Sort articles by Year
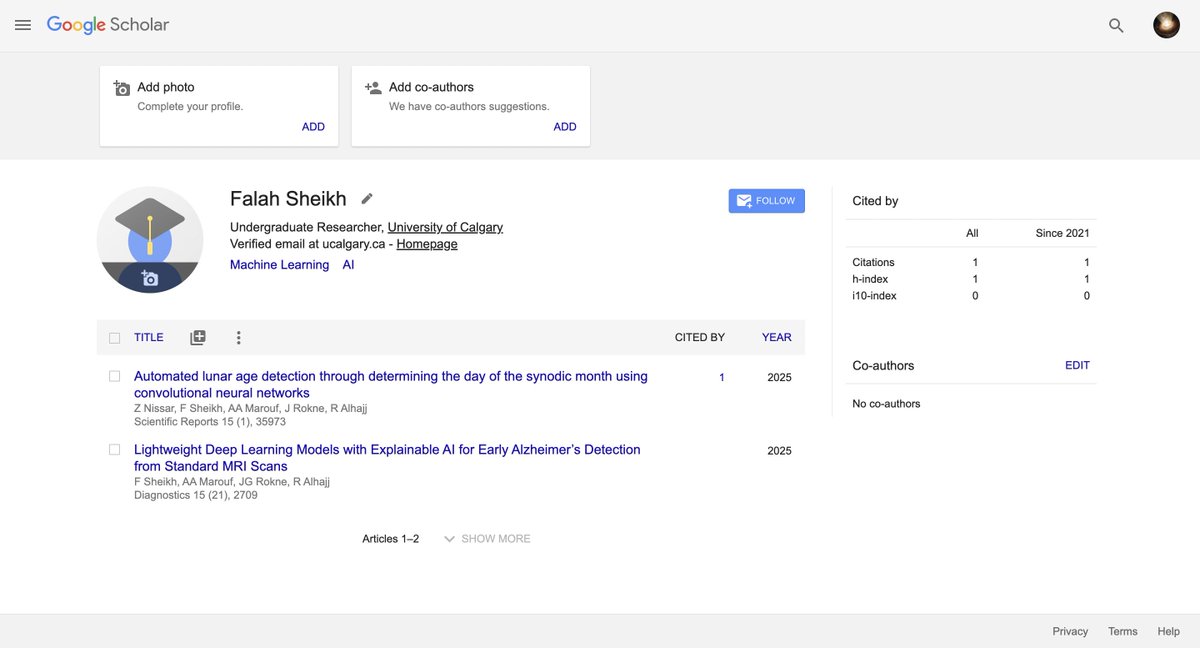Screen dimensions: 1200x648 pos(777,338)
